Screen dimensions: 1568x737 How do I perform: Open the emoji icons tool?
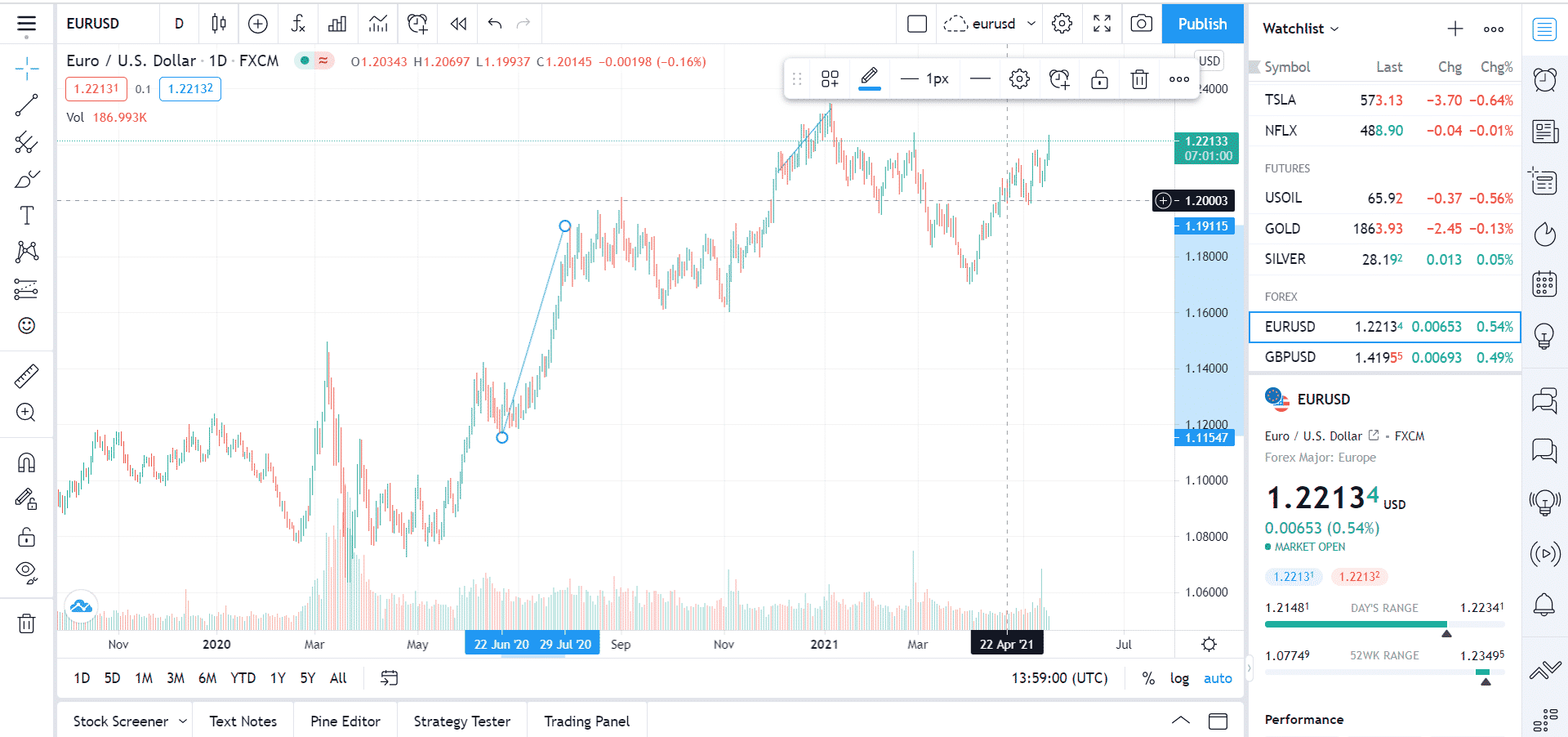click(x=26, y=325)
